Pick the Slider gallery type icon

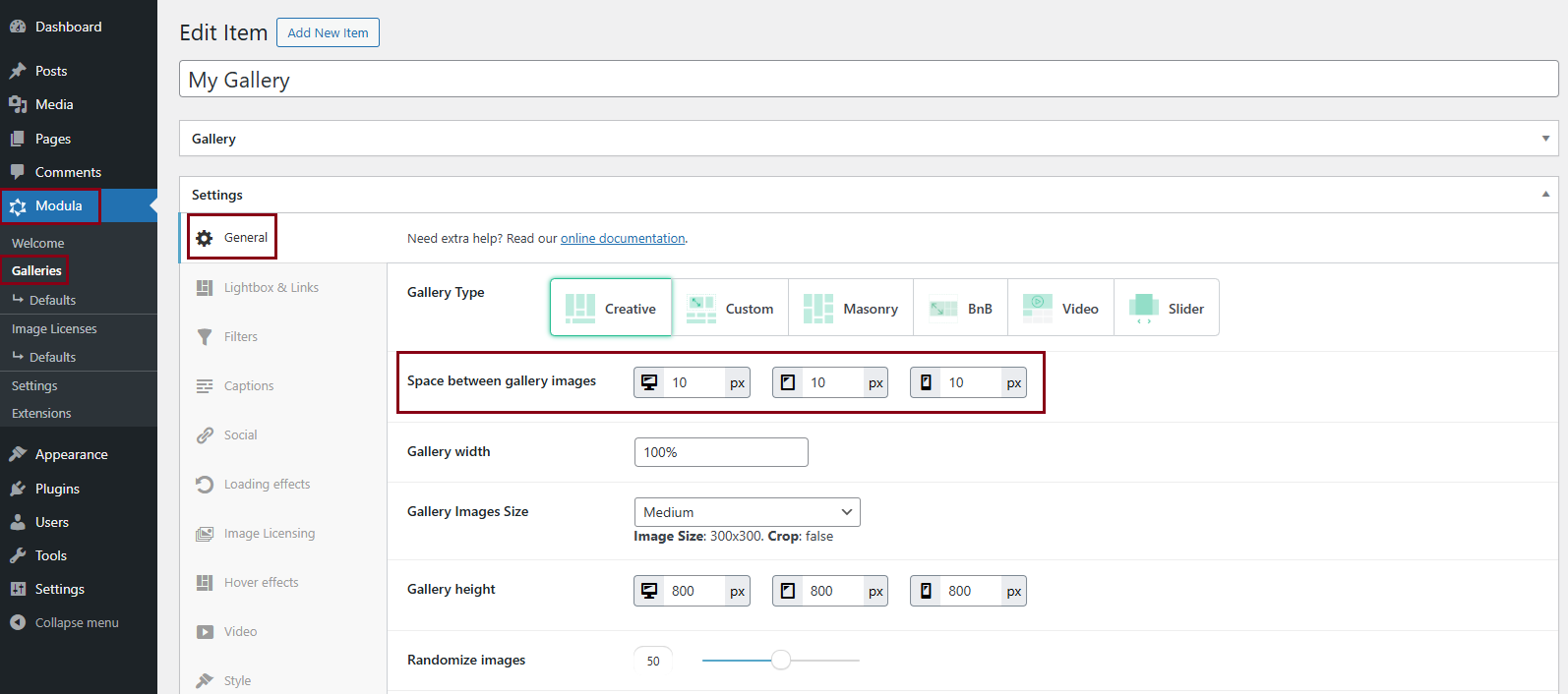tap(1144, 309)
